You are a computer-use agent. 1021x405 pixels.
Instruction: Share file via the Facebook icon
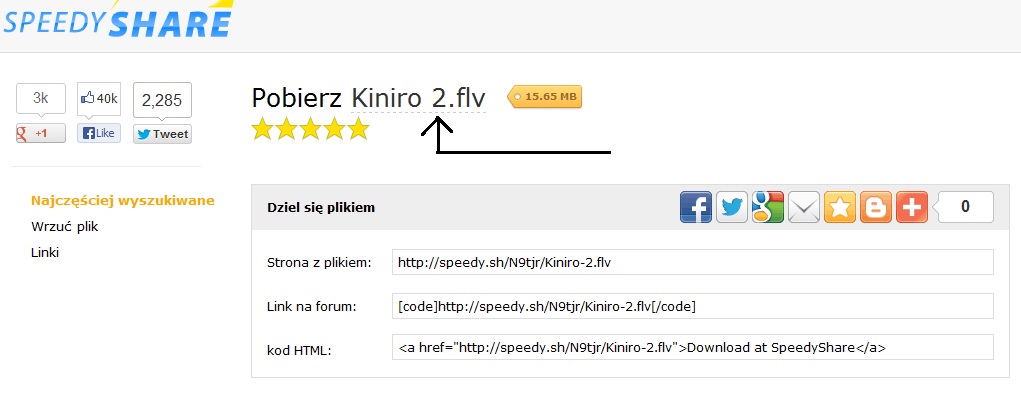(696, 207)
